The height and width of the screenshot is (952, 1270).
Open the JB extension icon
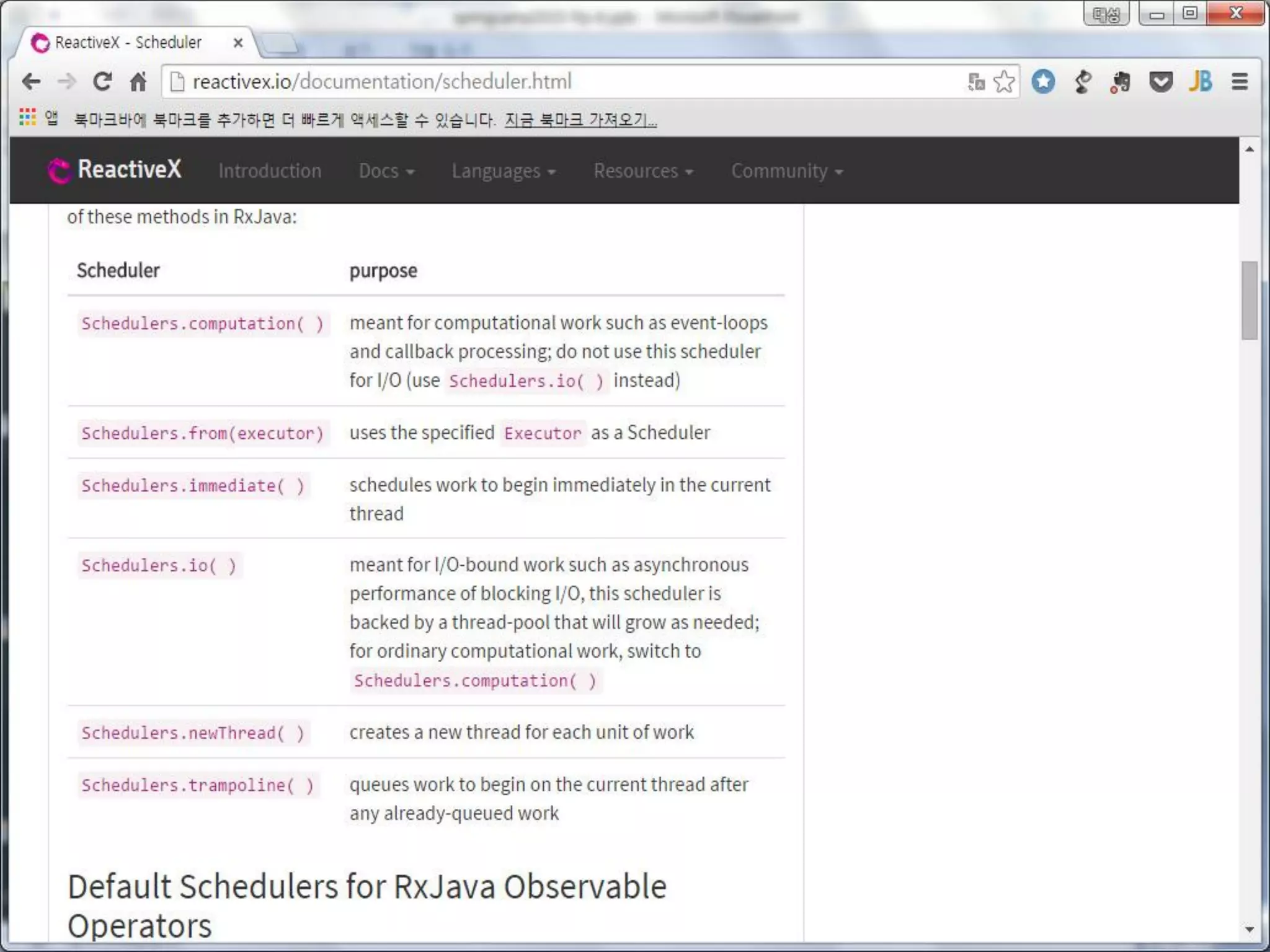tap(1201, 81)
